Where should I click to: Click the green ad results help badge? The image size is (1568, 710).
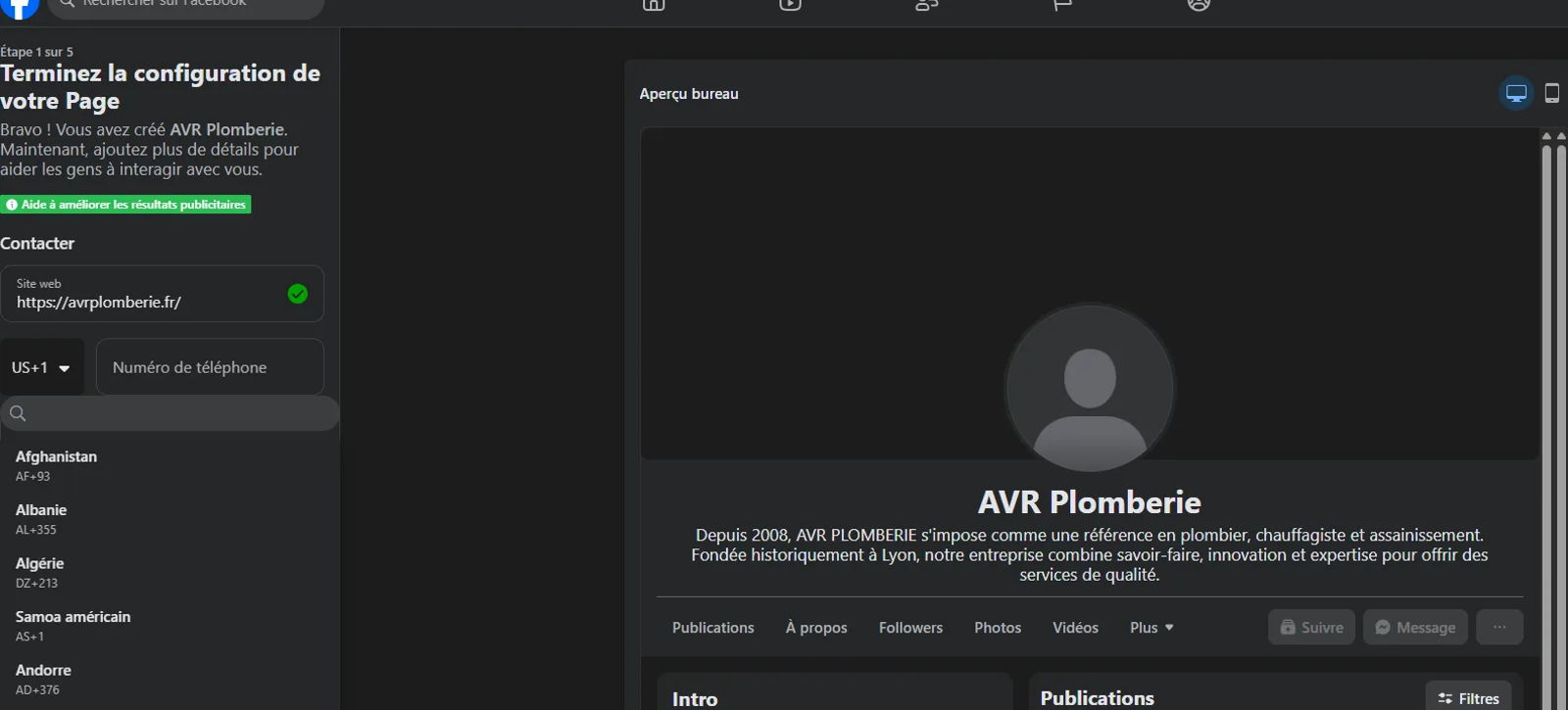pos(125,205)
